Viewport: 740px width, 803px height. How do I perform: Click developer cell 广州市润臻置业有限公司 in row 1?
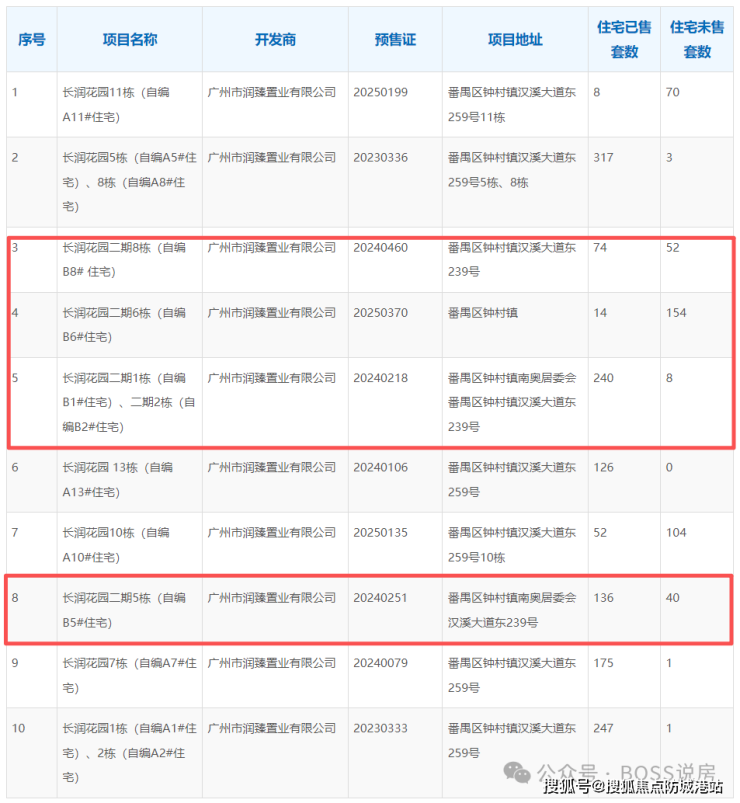[271, 92]
